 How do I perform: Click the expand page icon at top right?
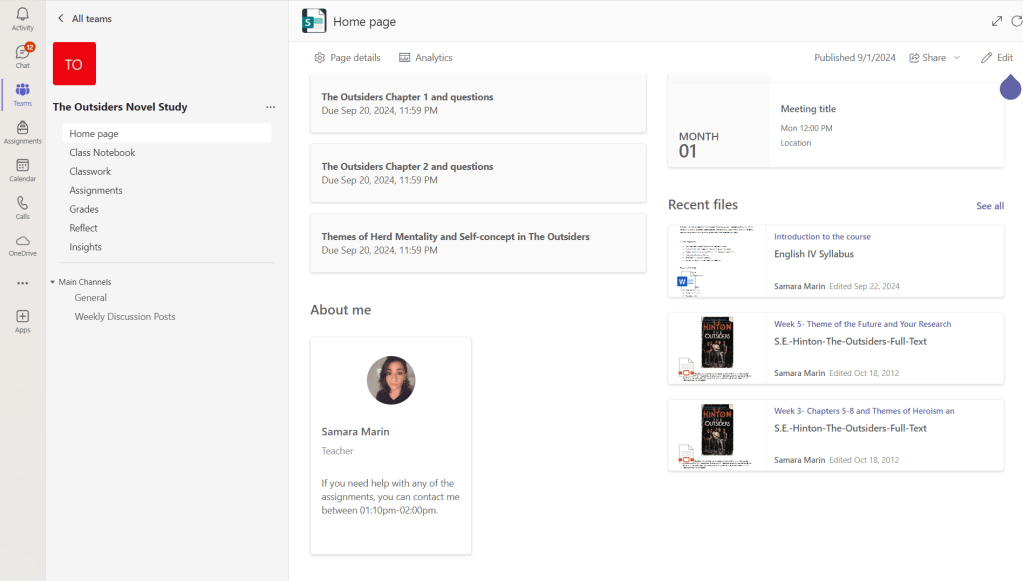pyautogui.click(x=996, y=21)
